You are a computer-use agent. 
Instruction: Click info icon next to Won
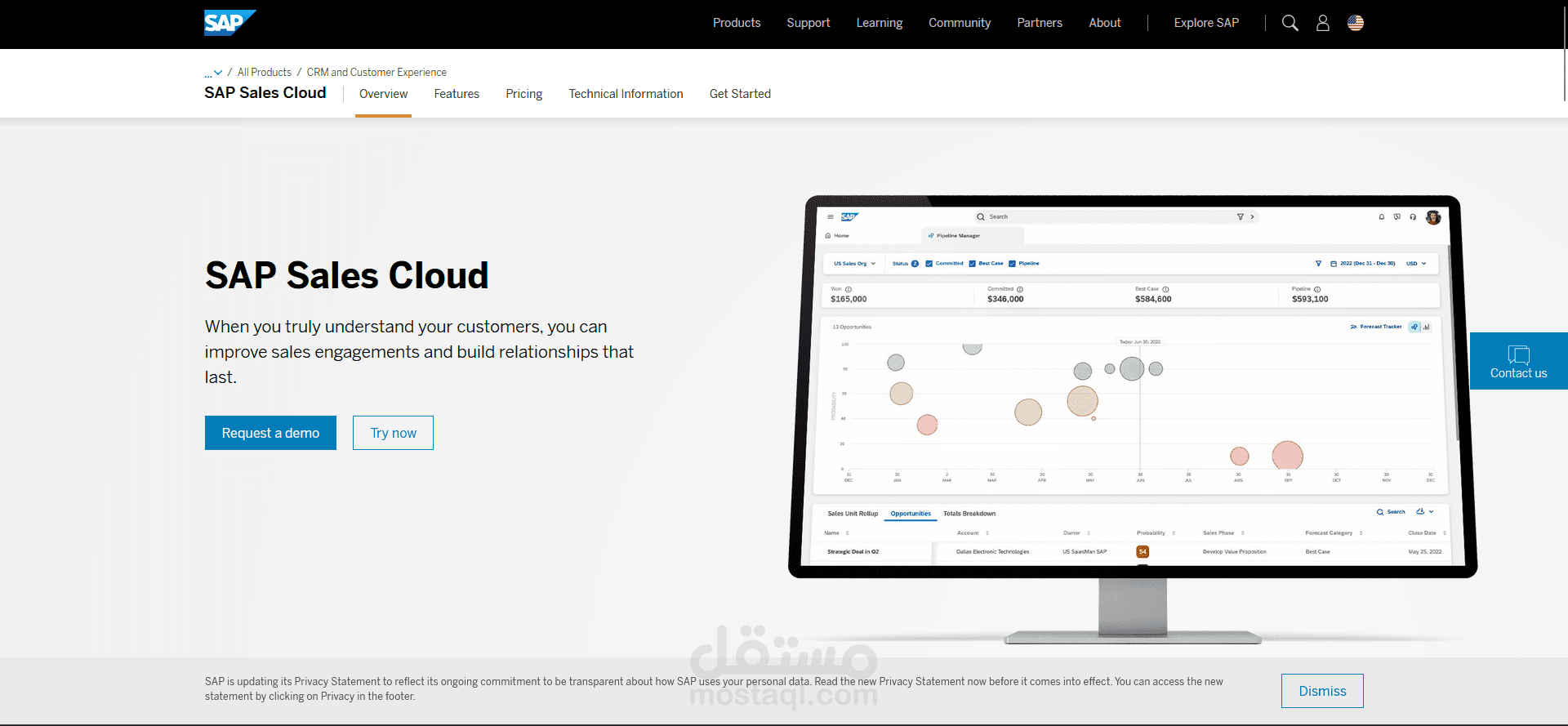[849, 289]
